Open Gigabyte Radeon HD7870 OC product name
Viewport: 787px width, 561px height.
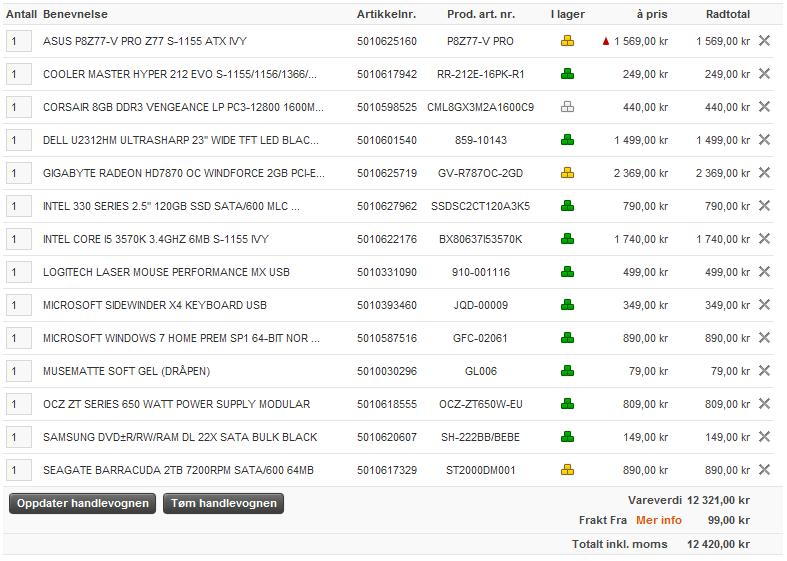click(184, 173)
